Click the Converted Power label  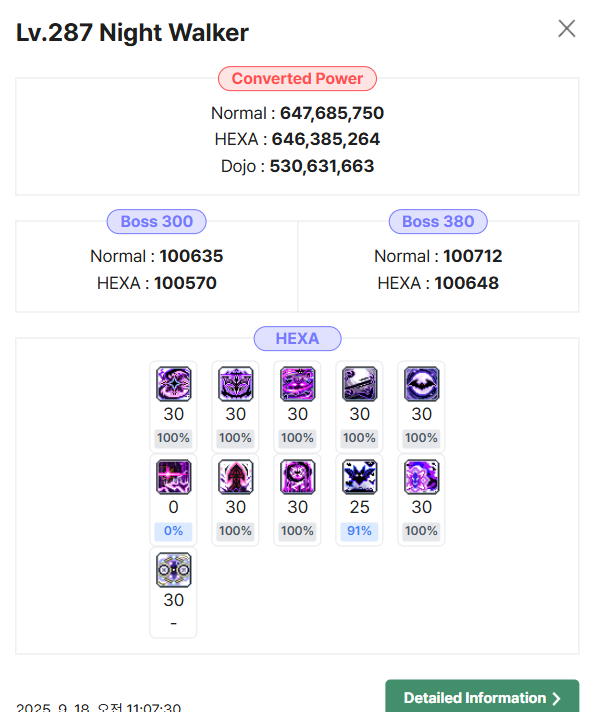297,79
